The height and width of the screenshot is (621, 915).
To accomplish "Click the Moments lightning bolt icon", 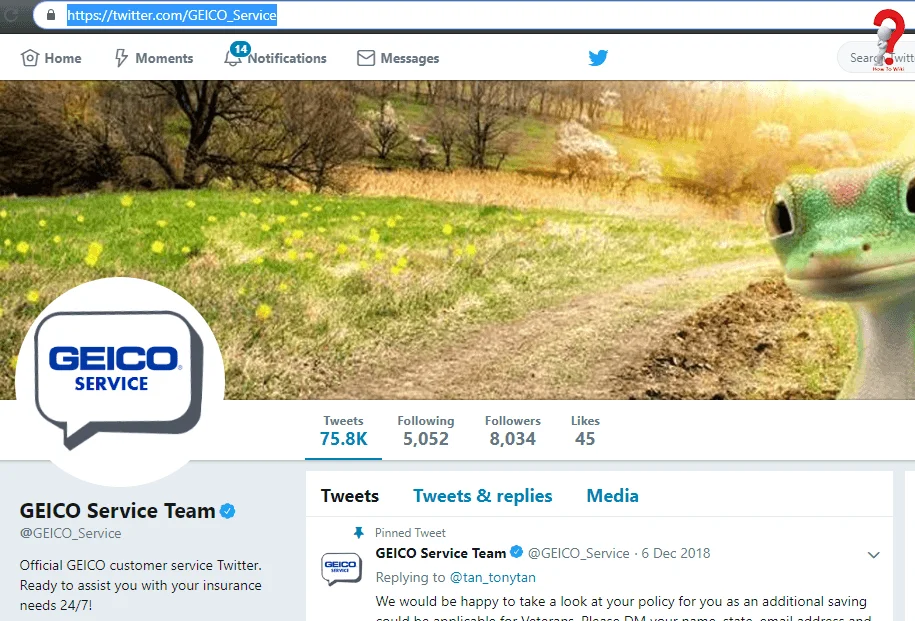I will (x=121, y=58).
